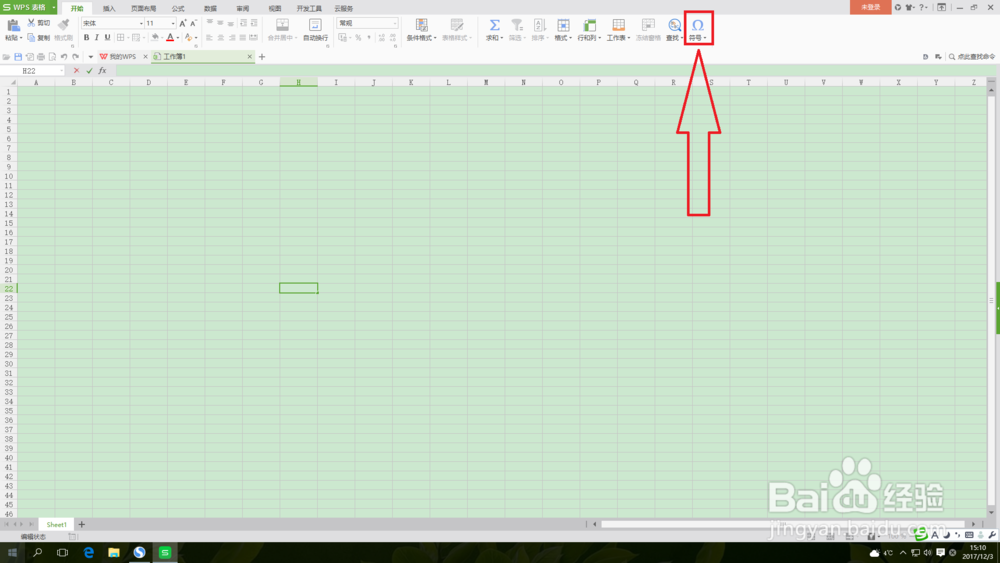Open the Format (格式) cell menu
This screenshot has height=563, width=1000.
point(563,29)
